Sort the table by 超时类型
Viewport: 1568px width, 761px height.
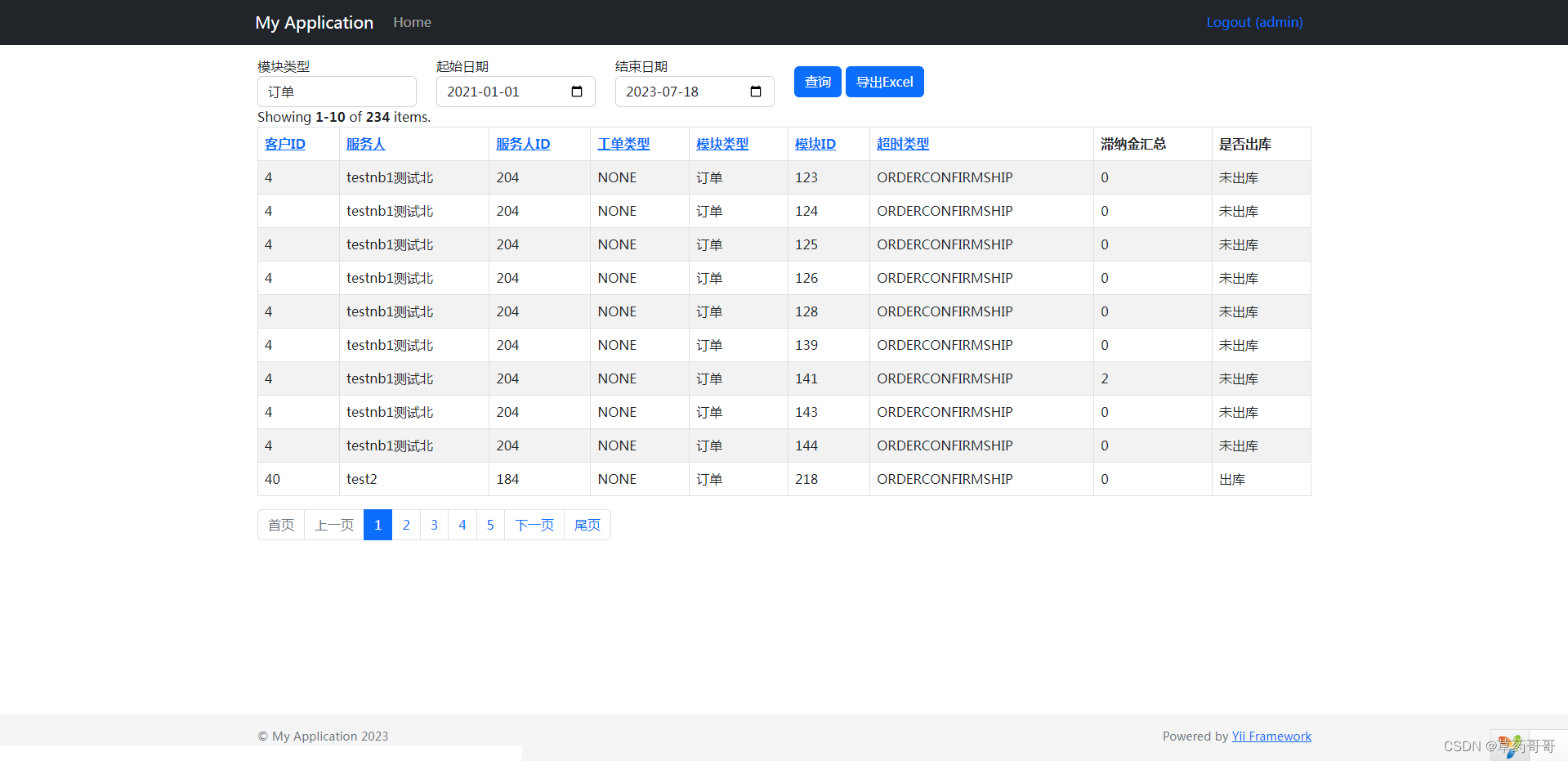[x=902, y=143]
